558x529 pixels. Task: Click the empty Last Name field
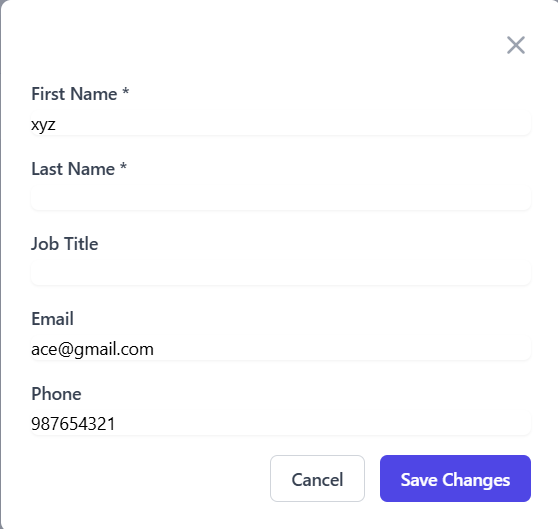coord(281,199)
